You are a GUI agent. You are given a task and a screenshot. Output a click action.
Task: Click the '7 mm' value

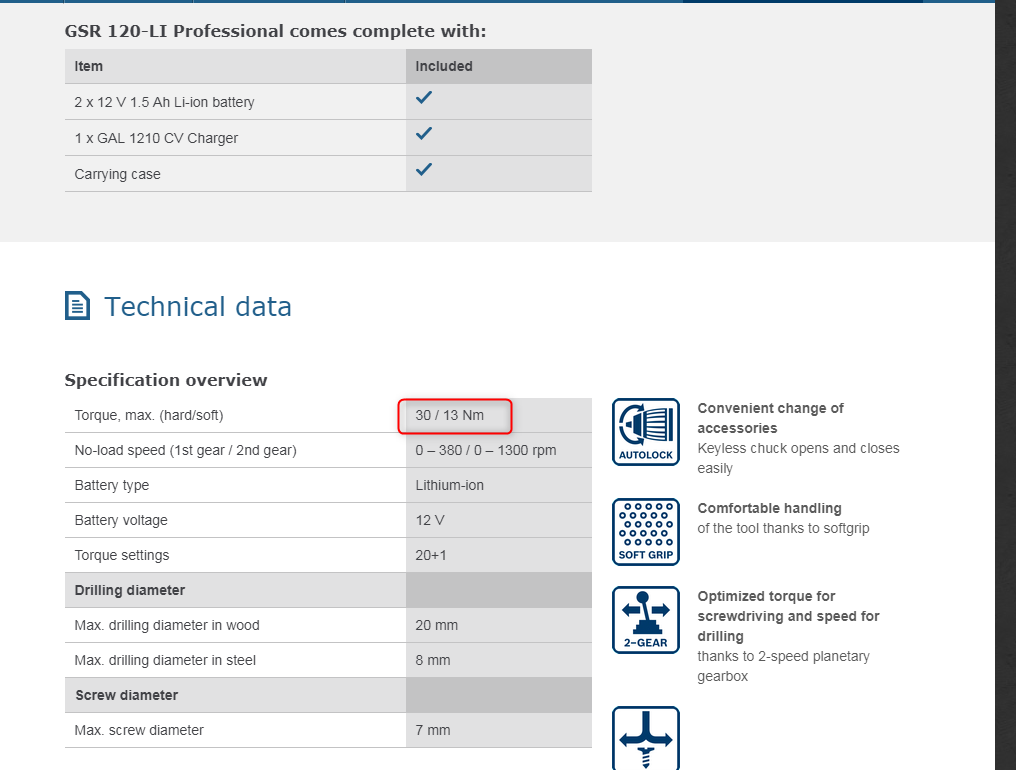[433, 730]
